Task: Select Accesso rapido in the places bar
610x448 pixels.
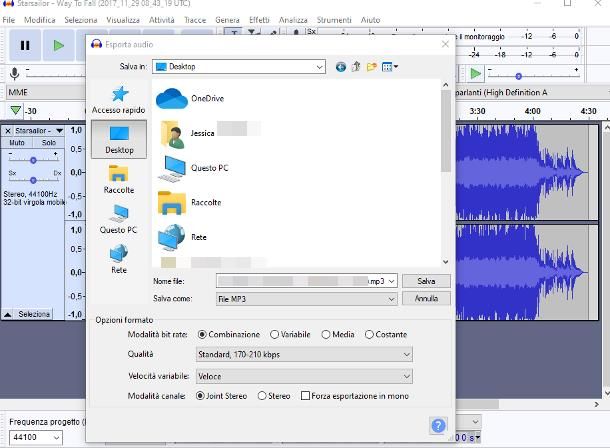Action: pos(119,100)
